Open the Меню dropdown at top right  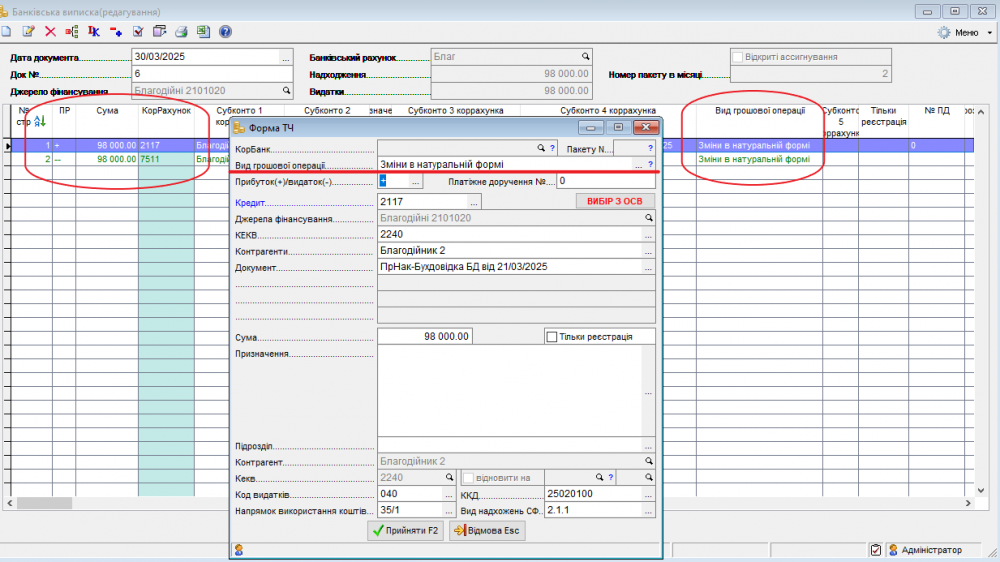point(966,32)
